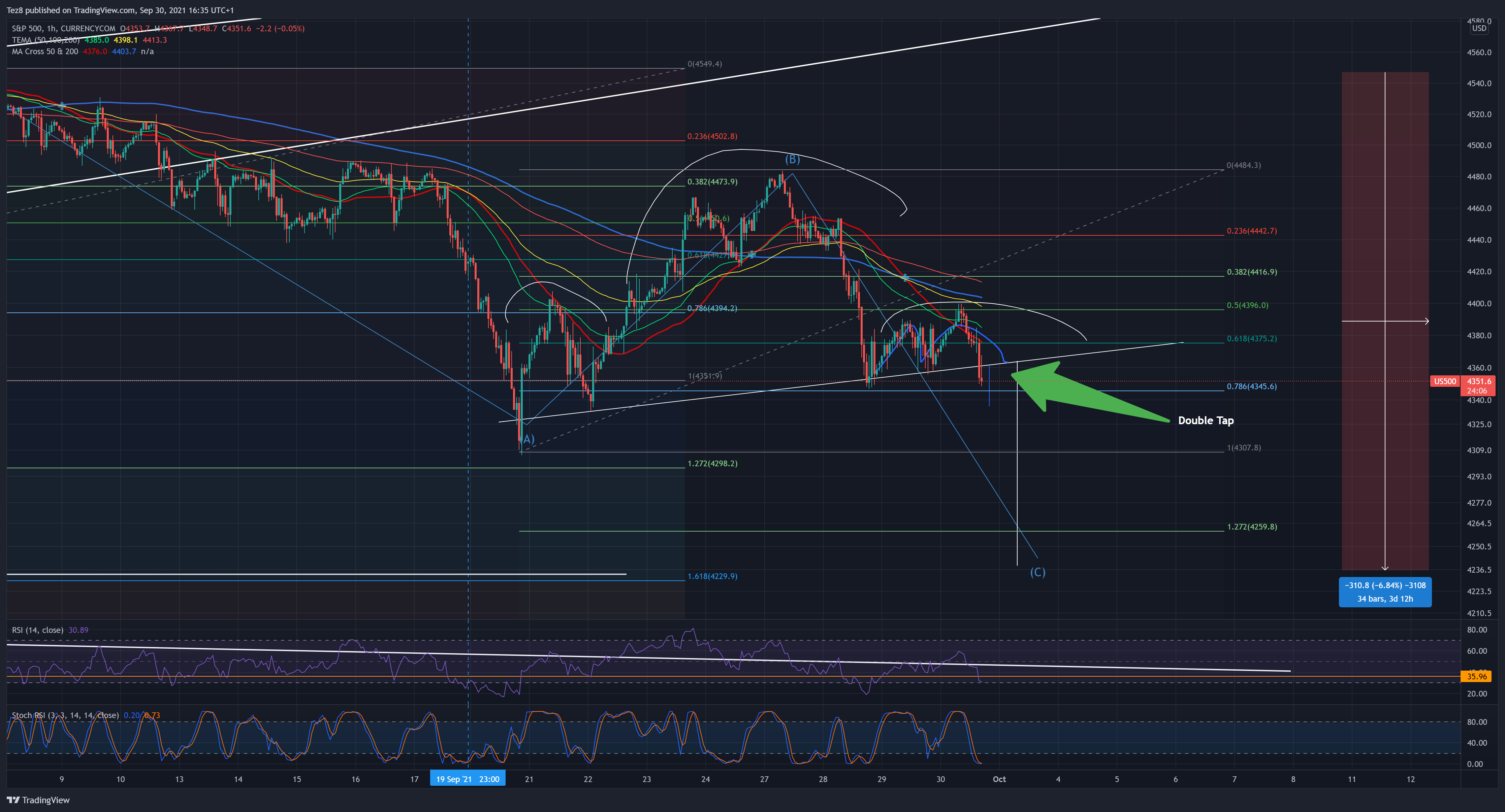Click the 4500.0 price axis label
1505x812 pixels.
(1479, 145)
